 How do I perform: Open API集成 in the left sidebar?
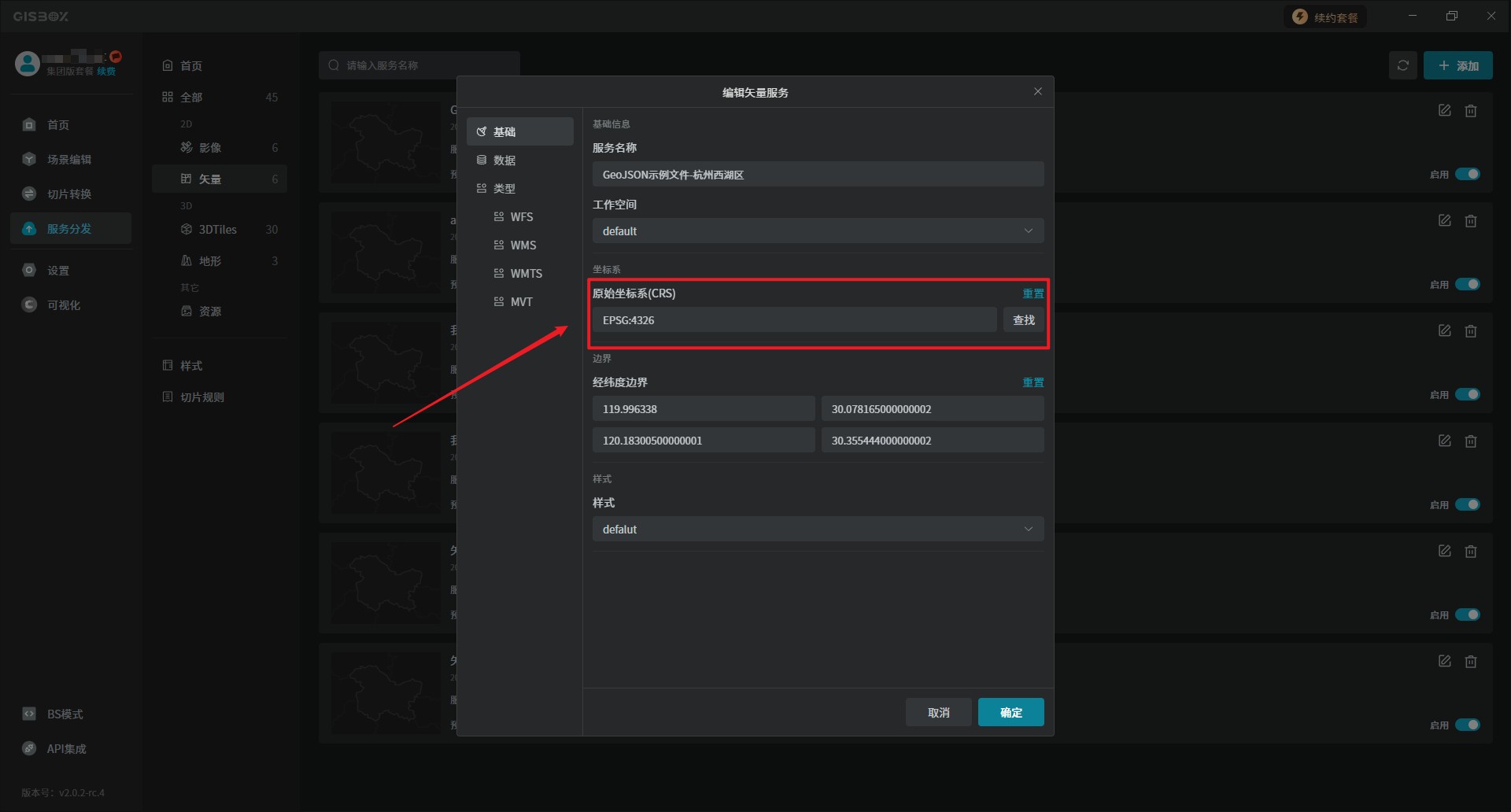click(66, 749)
